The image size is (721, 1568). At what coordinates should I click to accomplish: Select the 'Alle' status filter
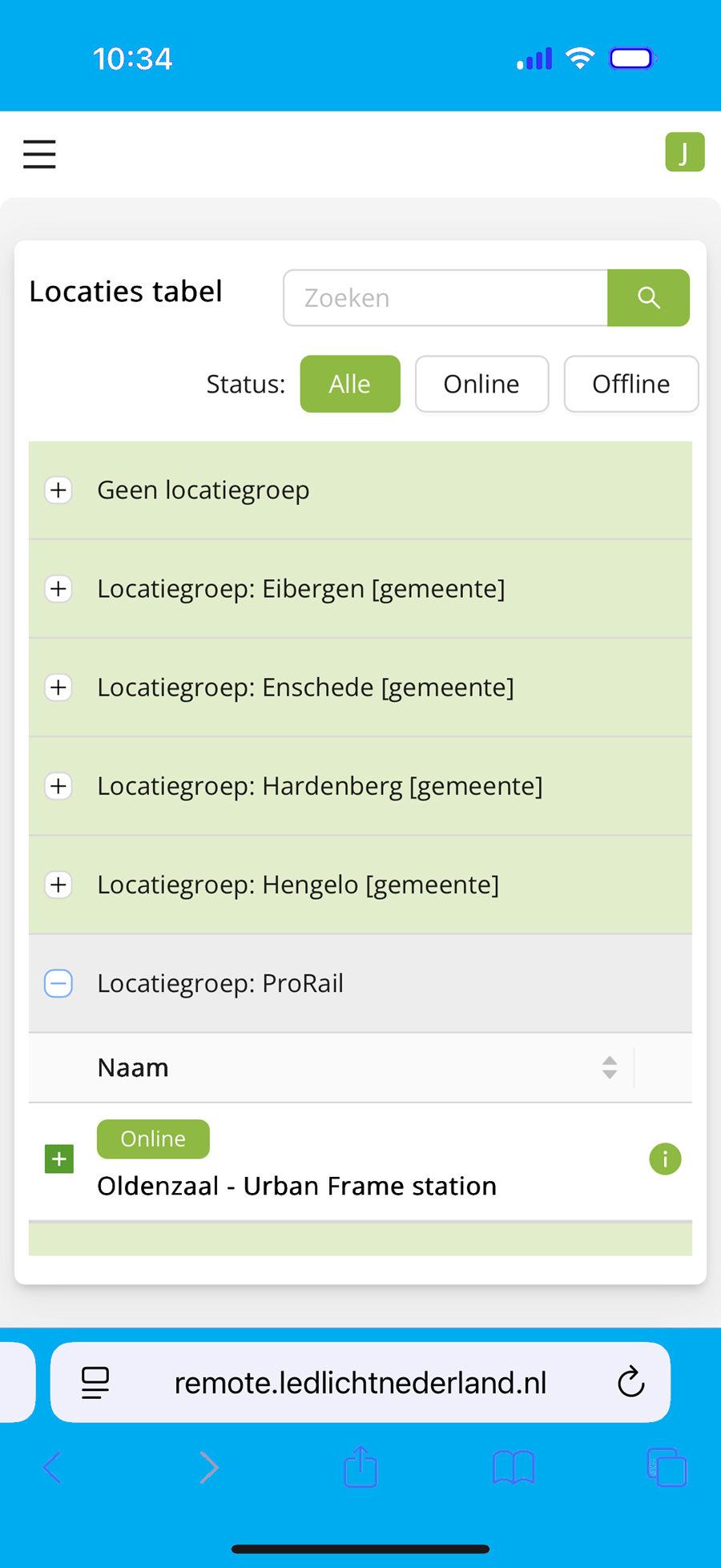pos(350,384)
